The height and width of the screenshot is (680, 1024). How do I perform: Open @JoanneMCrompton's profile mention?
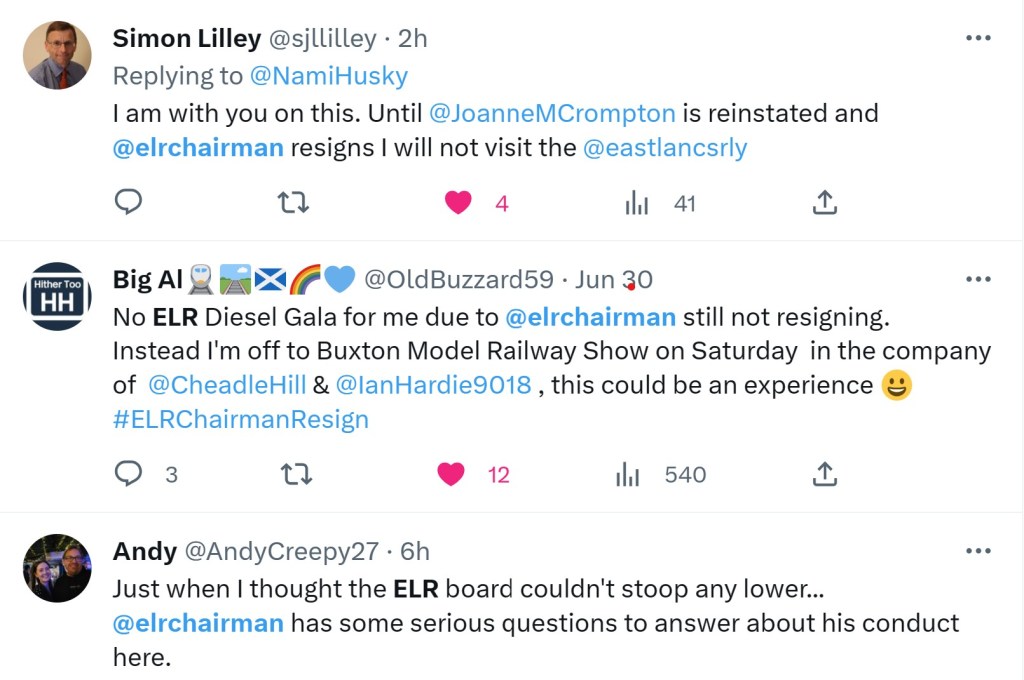tap(552, 113)
